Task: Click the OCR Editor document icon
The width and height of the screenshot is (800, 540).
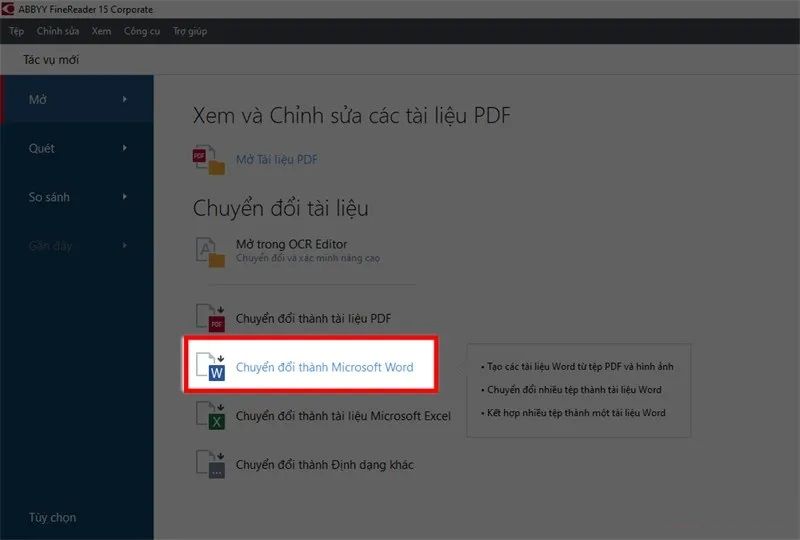Action: click(210, 252)
